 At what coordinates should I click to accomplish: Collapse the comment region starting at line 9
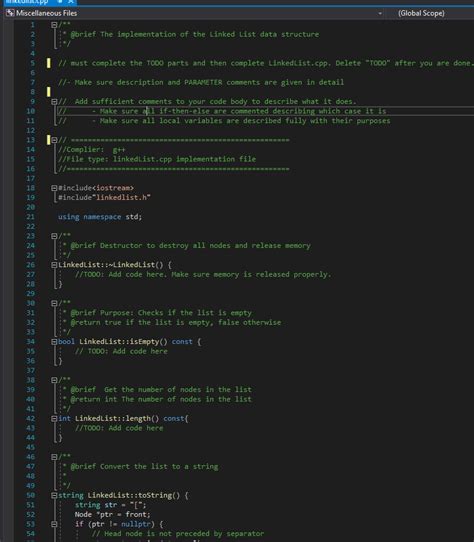54,101
